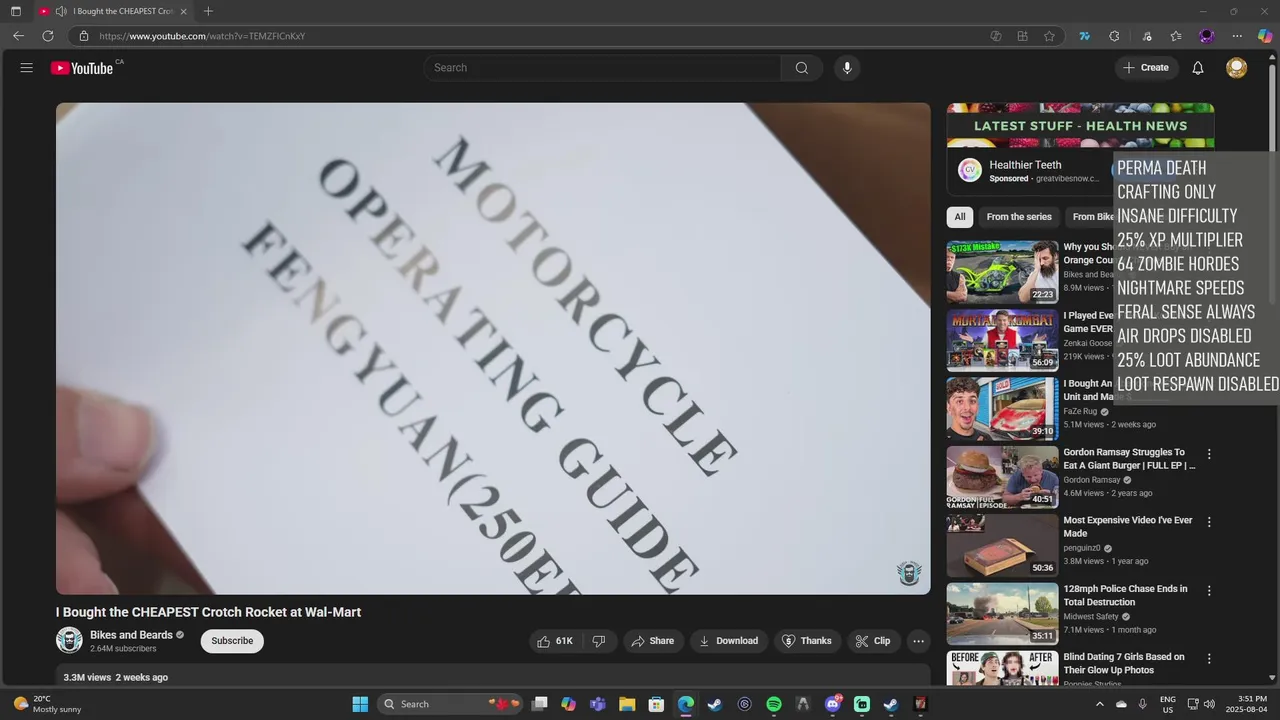This screenshot has width=1280, height=720.
Task: Click the video player frame
Action: (493, 348)
